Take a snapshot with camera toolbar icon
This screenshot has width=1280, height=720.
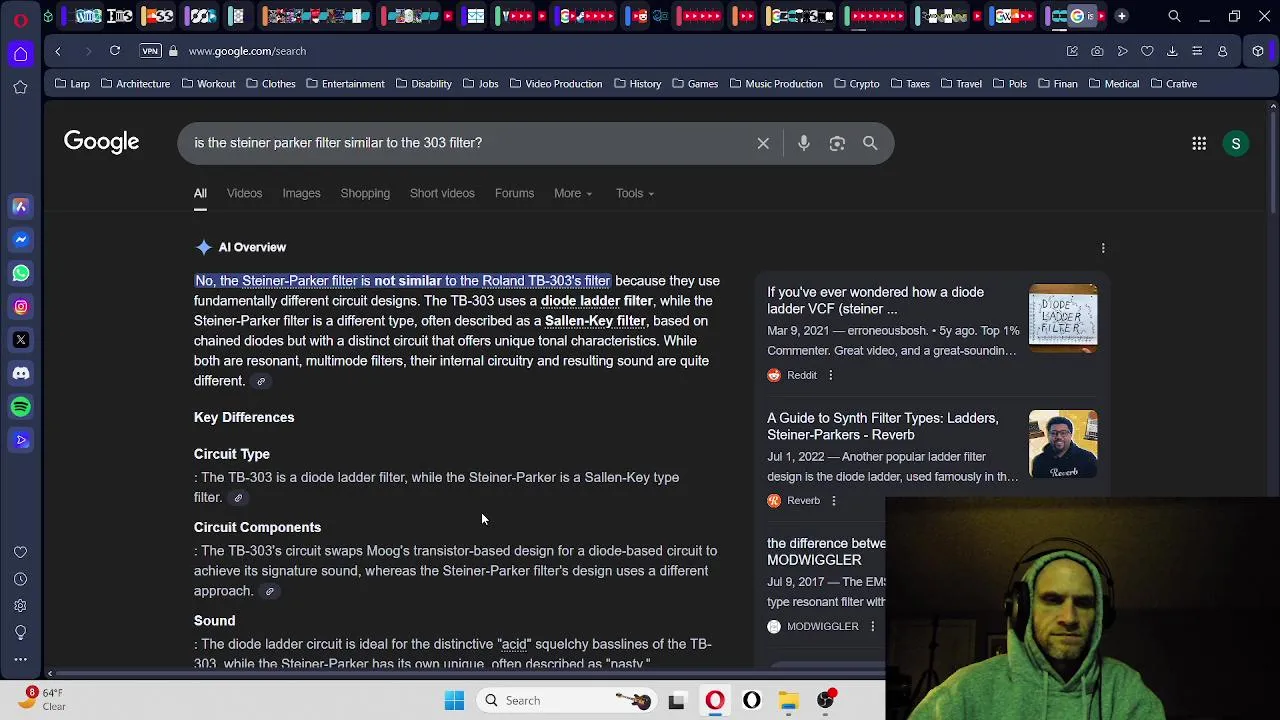tap(1097, 51)
